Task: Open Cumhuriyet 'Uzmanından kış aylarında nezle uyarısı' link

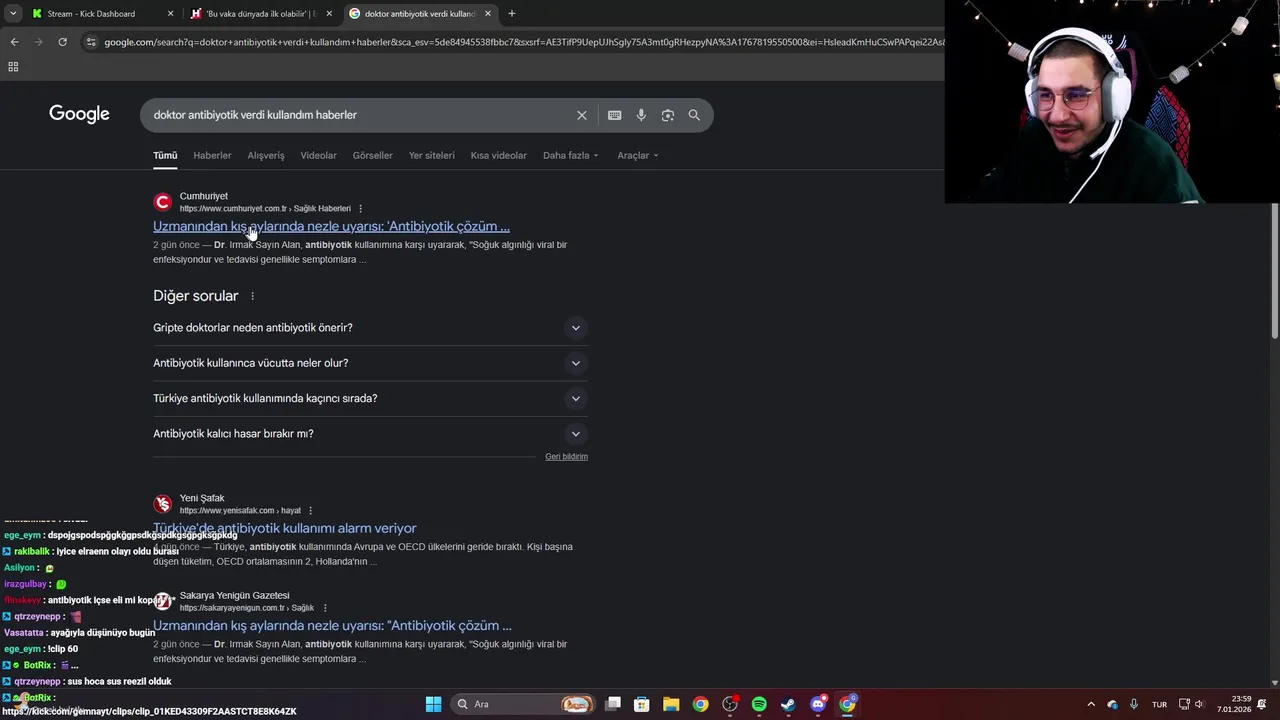Action: tap(331, 226)
